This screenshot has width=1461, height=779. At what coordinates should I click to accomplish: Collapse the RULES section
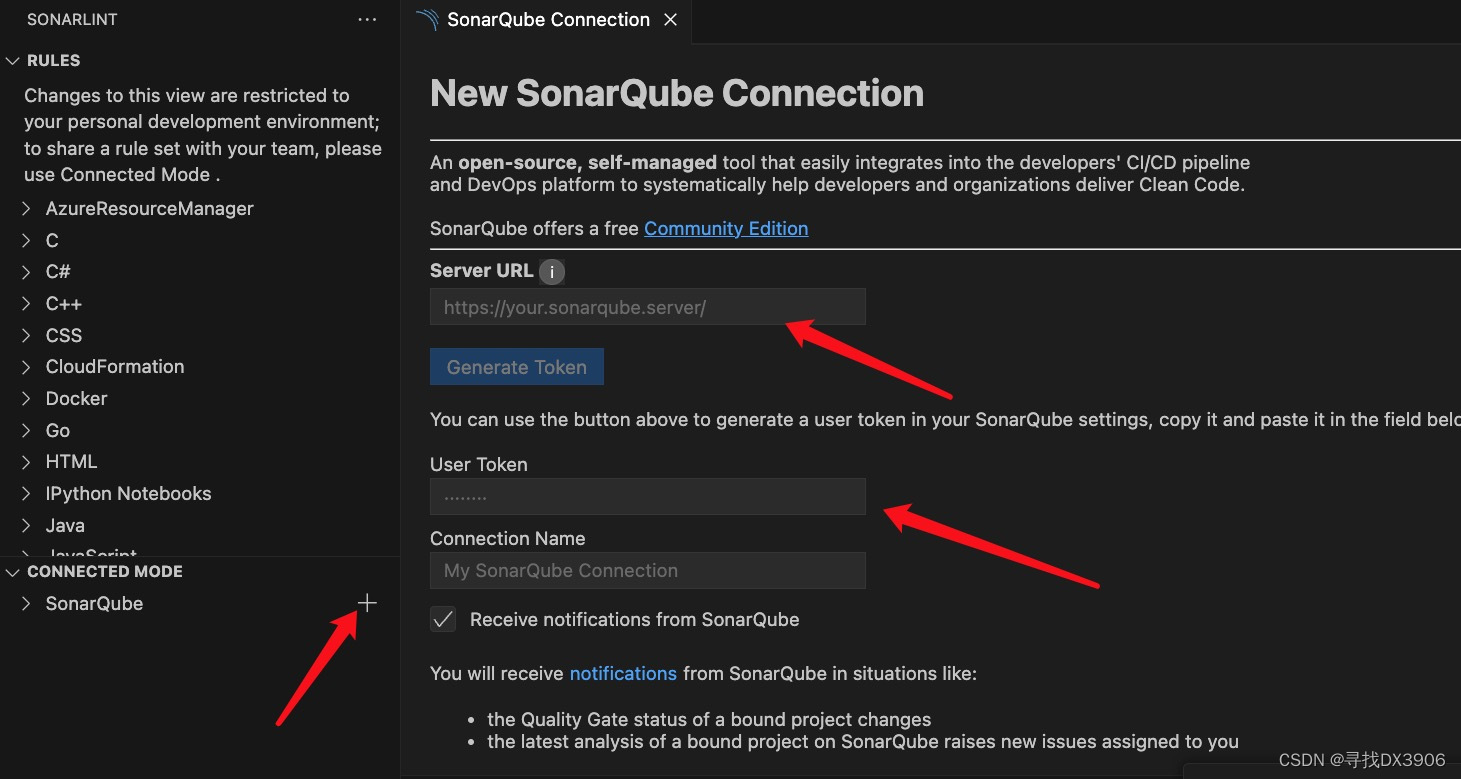13,61
